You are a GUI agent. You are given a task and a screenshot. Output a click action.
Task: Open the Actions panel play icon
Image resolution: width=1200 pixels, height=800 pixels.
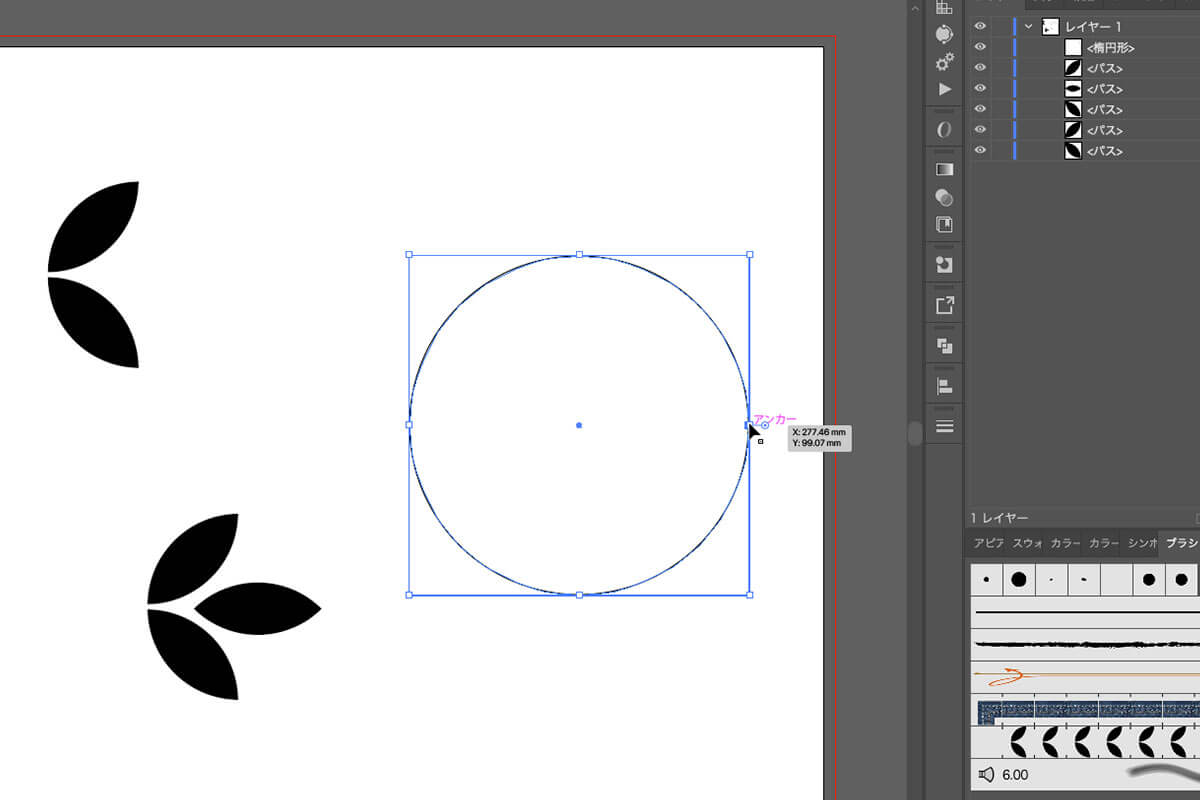(x=944, y=89)
